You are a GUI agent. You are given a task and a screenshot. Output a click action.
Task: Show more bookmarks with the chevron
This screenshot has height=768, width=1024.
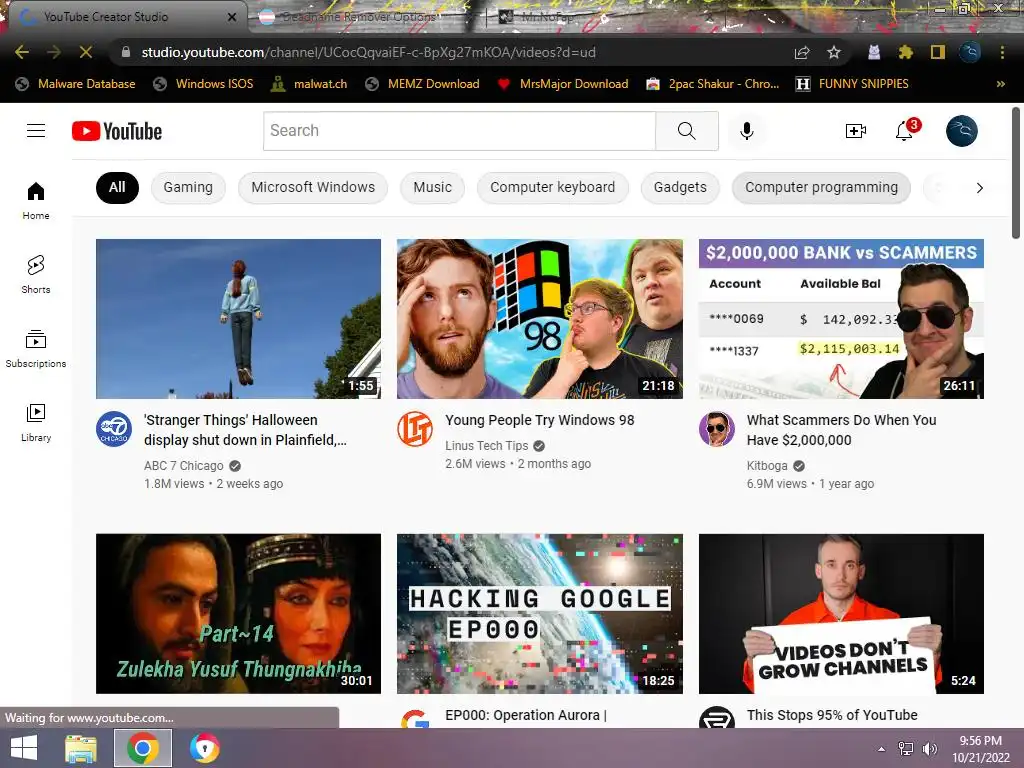pos(1000,84)
